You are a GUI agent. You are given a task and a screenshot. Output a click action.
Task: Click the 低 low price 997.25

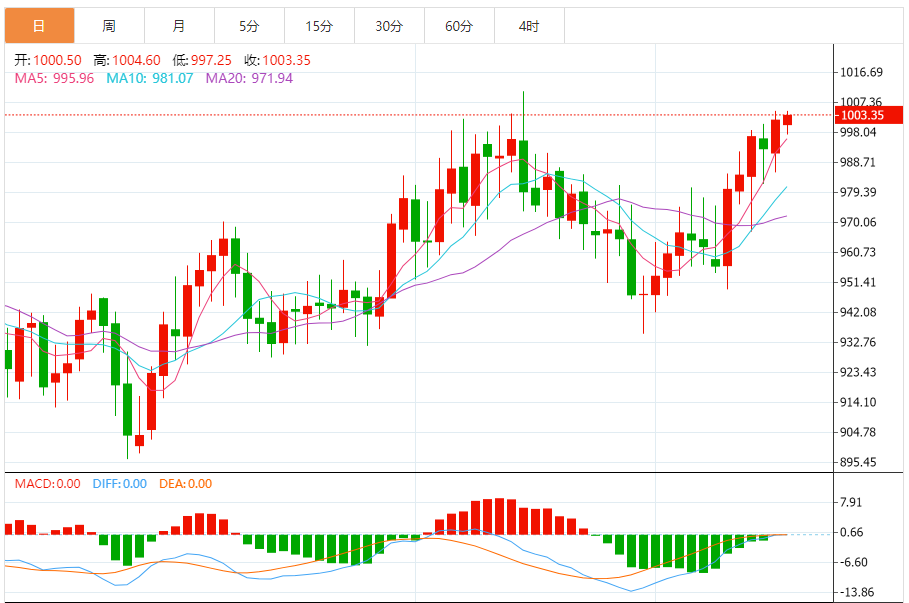(202, 60)
